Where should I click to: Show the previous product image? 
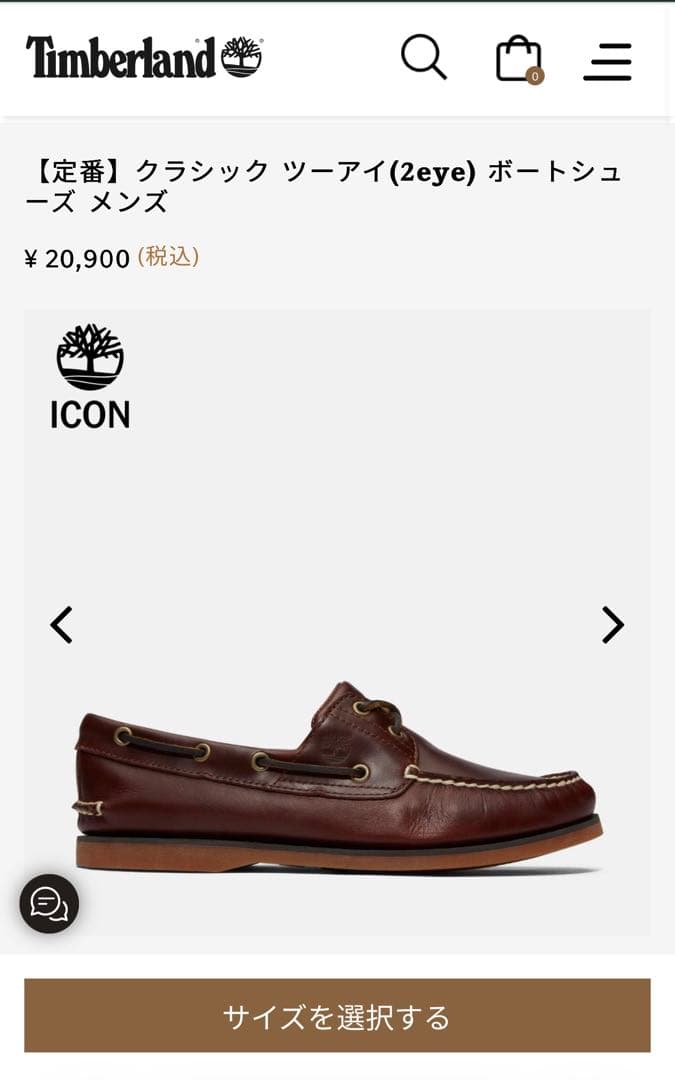pos(62,623)
